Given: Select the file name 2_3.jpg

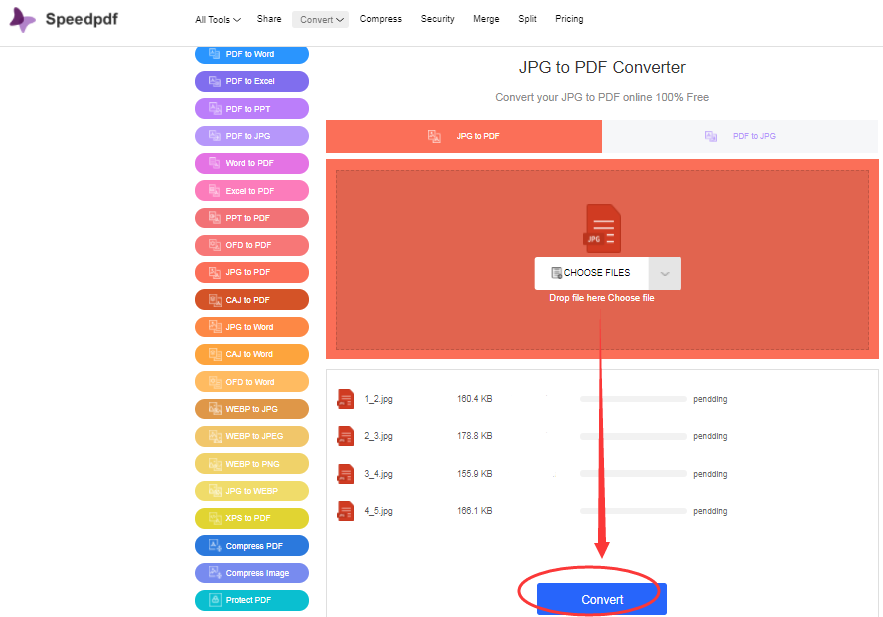Looking at the screenshot, I should pyautogui.click(x=378, y=436).
